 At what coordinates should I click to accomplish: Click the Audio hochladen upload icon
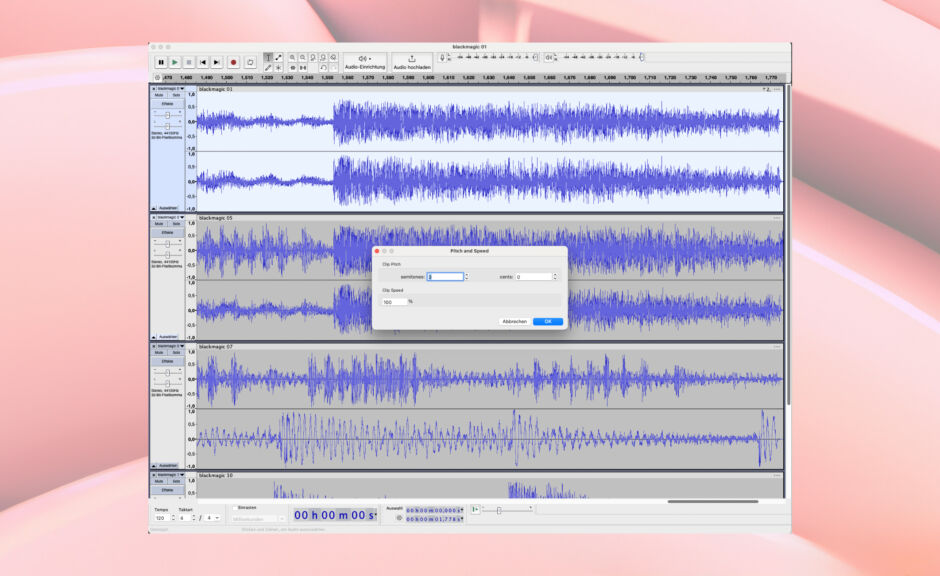pyautogui.click(x=412, y=58)
